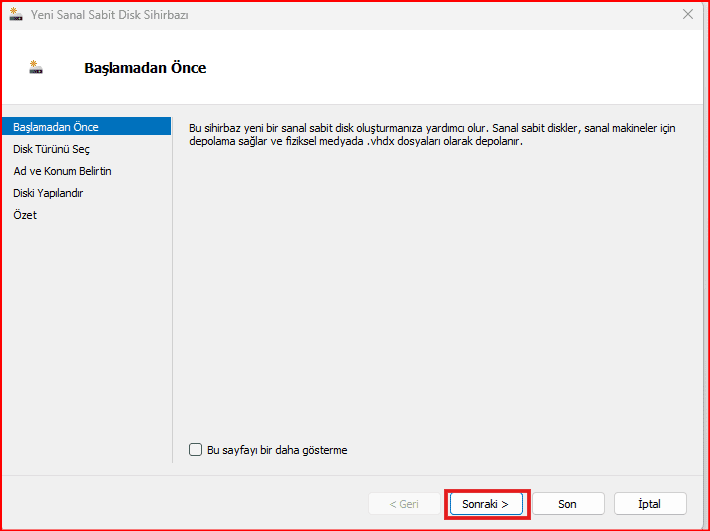
Task: Click the disk icon beside the Başlamadan Önce heading
Action: (x=37, y=69)
